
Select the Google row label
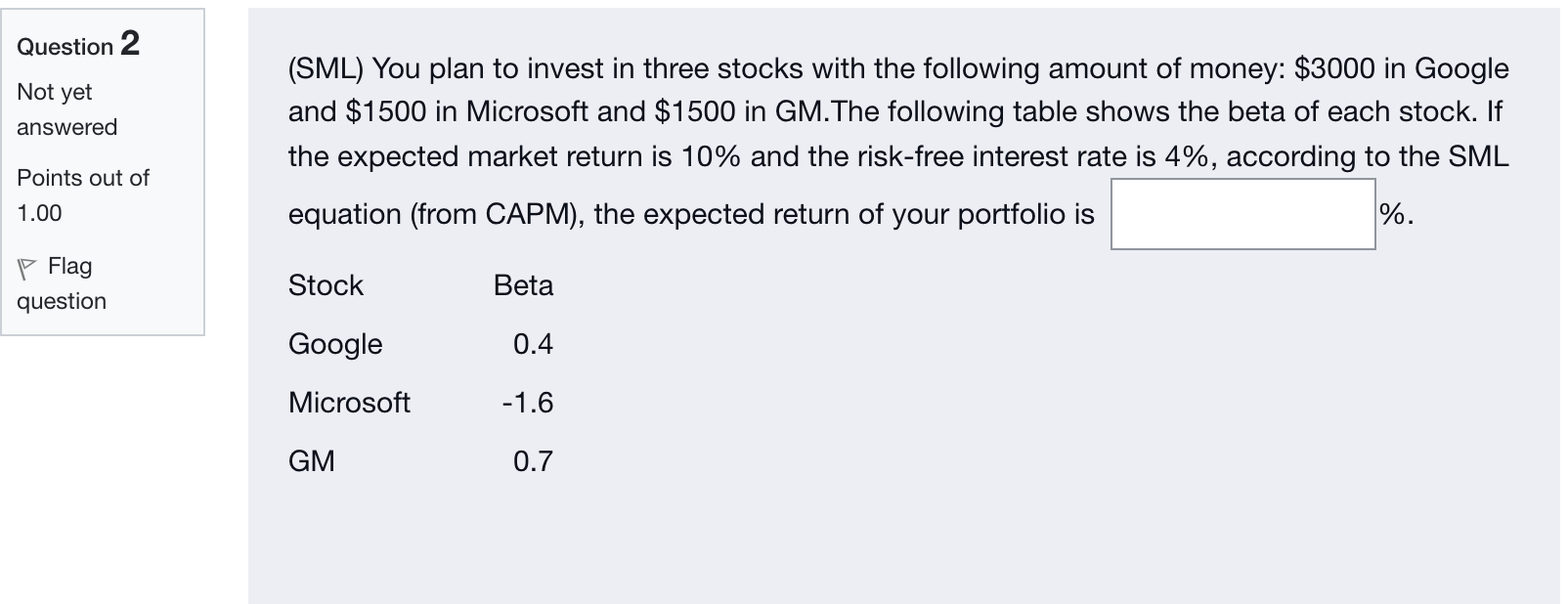(335, 344)
